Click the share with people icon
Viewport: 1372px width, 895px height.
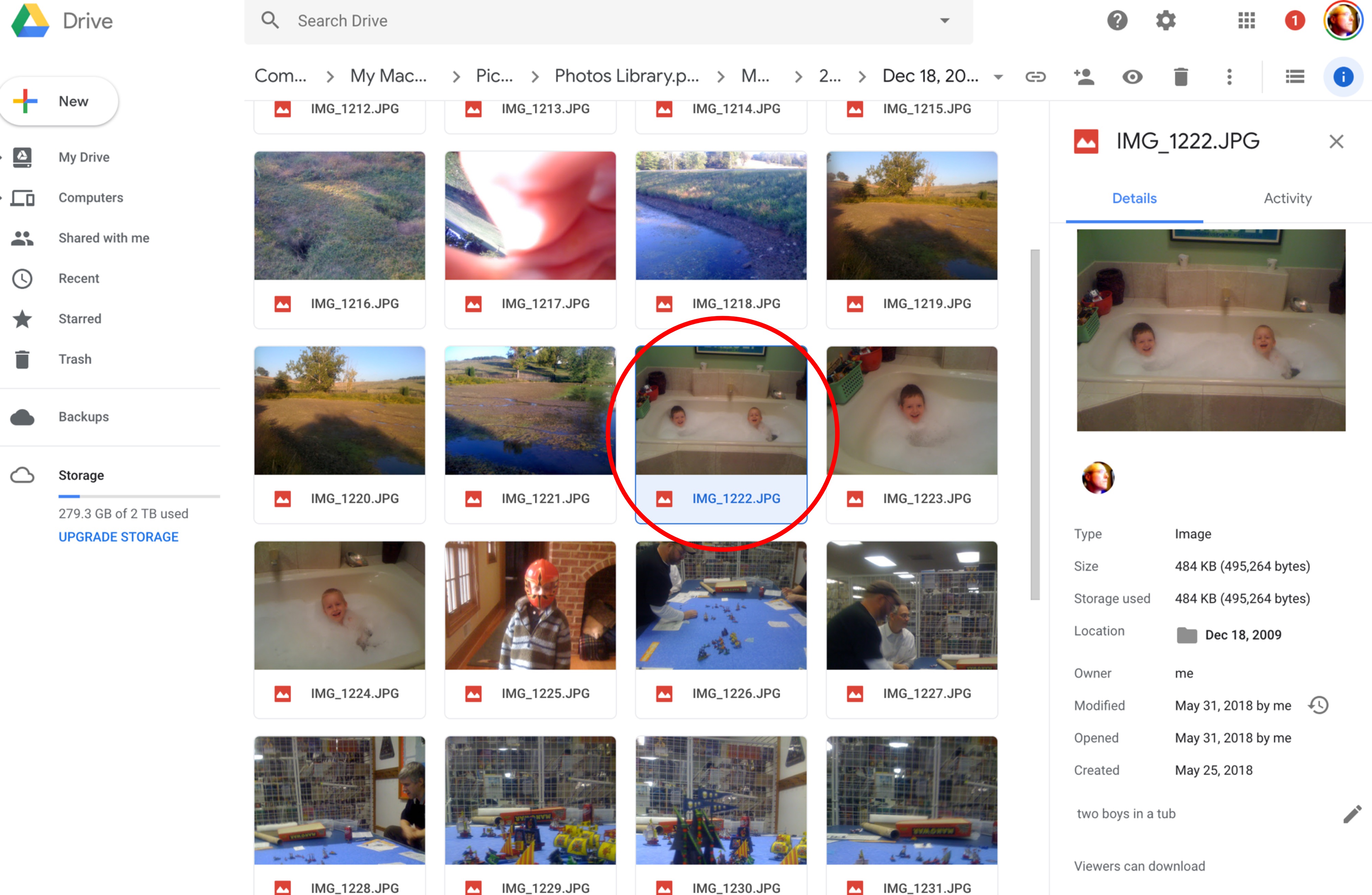pyautogui.click(x=1084, y=77)
